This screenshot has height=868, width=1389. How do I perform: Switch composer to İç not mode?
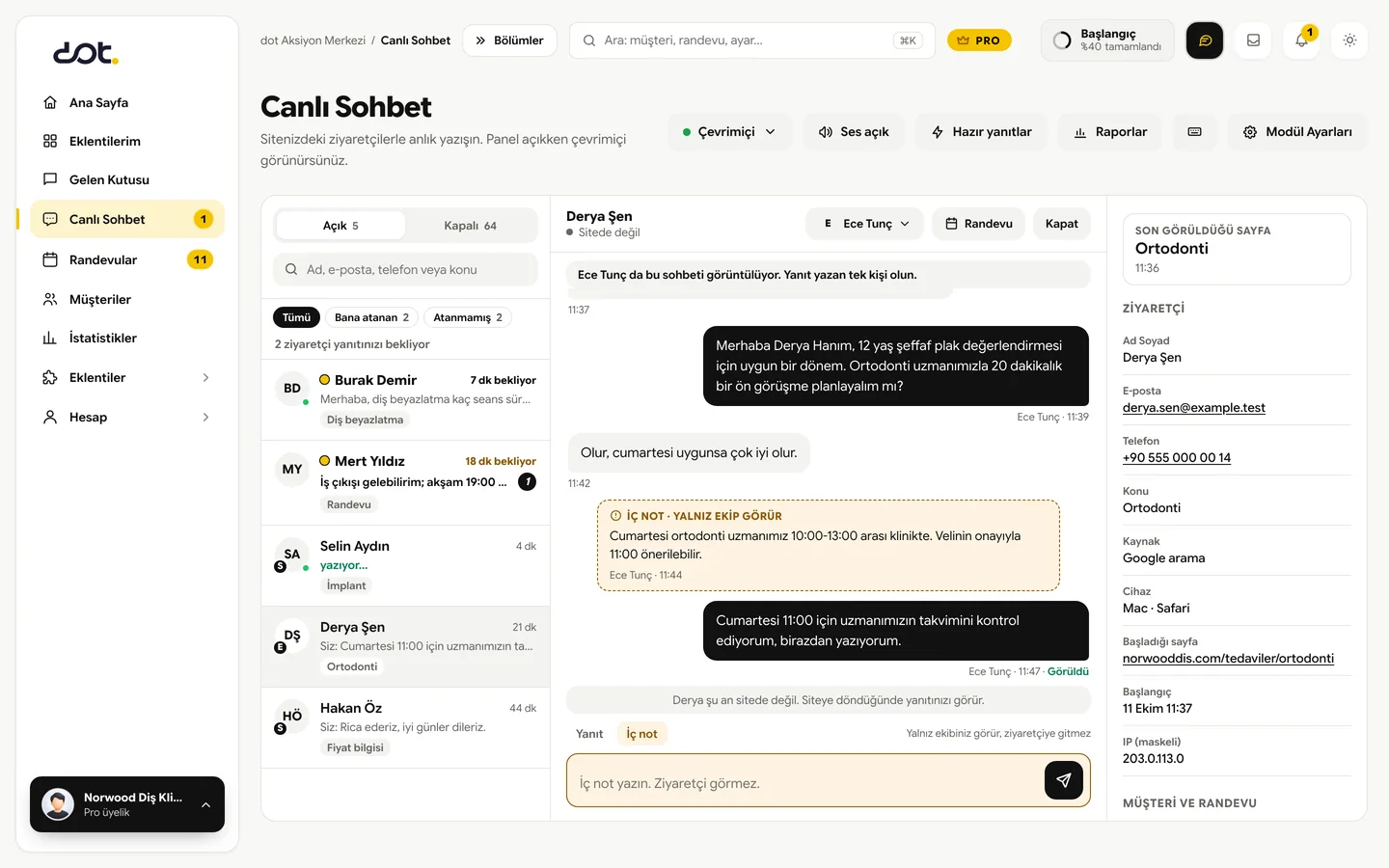[641, 734]
